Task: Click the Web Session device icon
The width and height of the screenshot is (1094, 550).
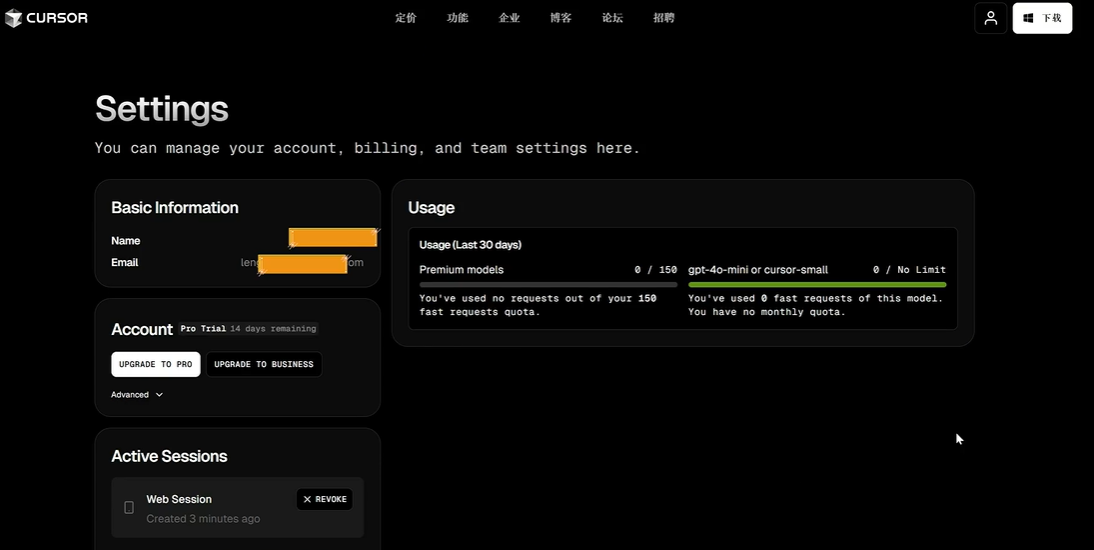Action: pyautogui.click(x=129, y=508)
